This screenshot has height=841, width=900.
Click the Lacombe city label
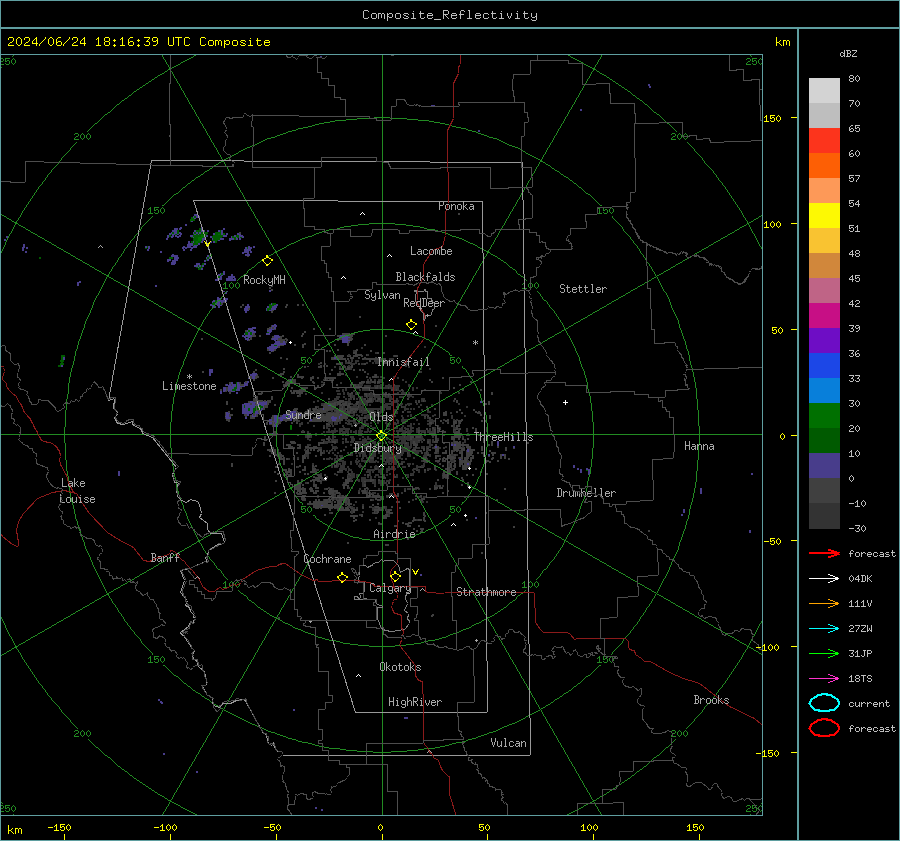(431, 251)
